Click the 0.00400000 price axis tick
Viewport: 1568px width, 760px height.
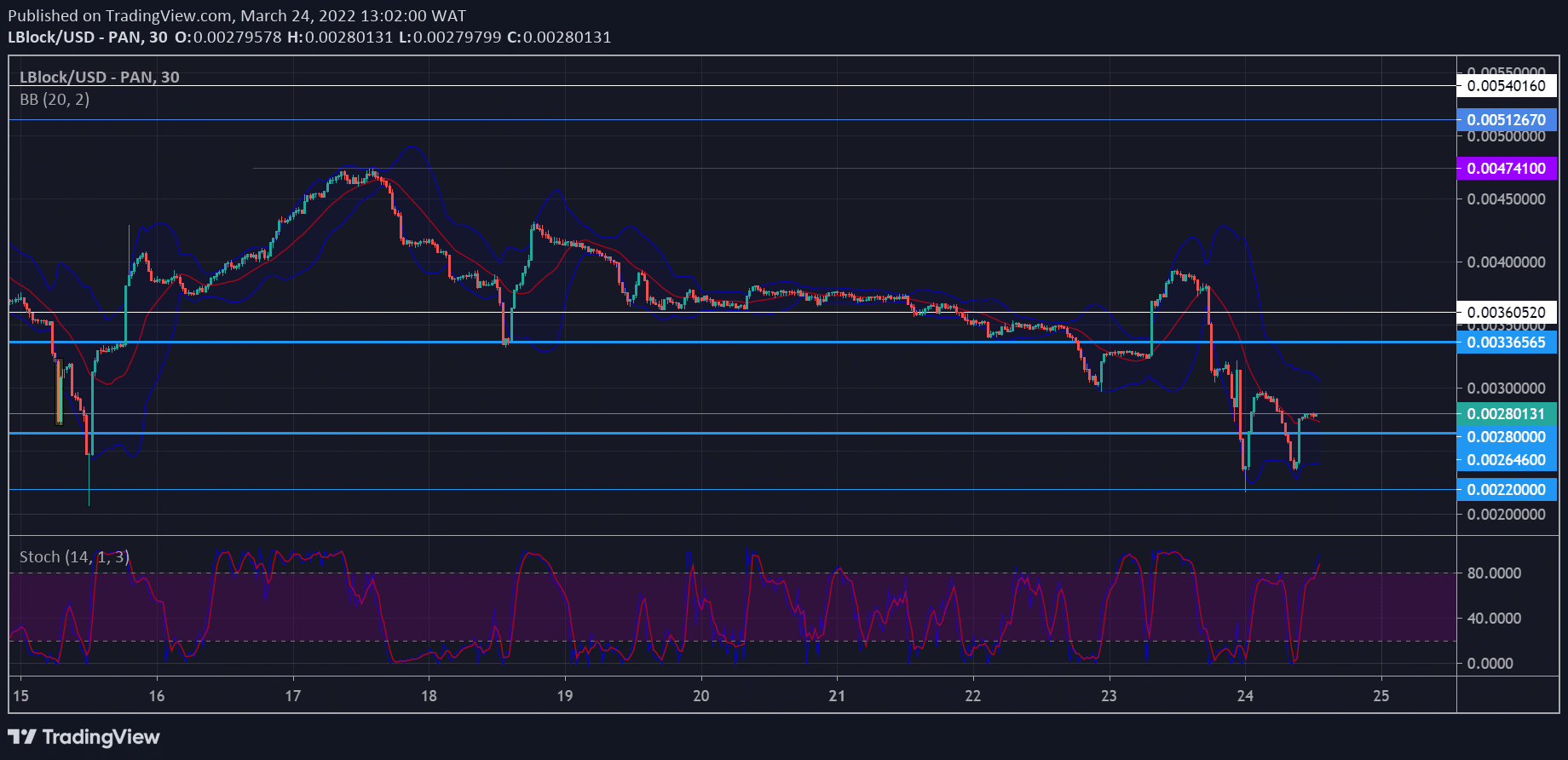[x=1506, y=262]
